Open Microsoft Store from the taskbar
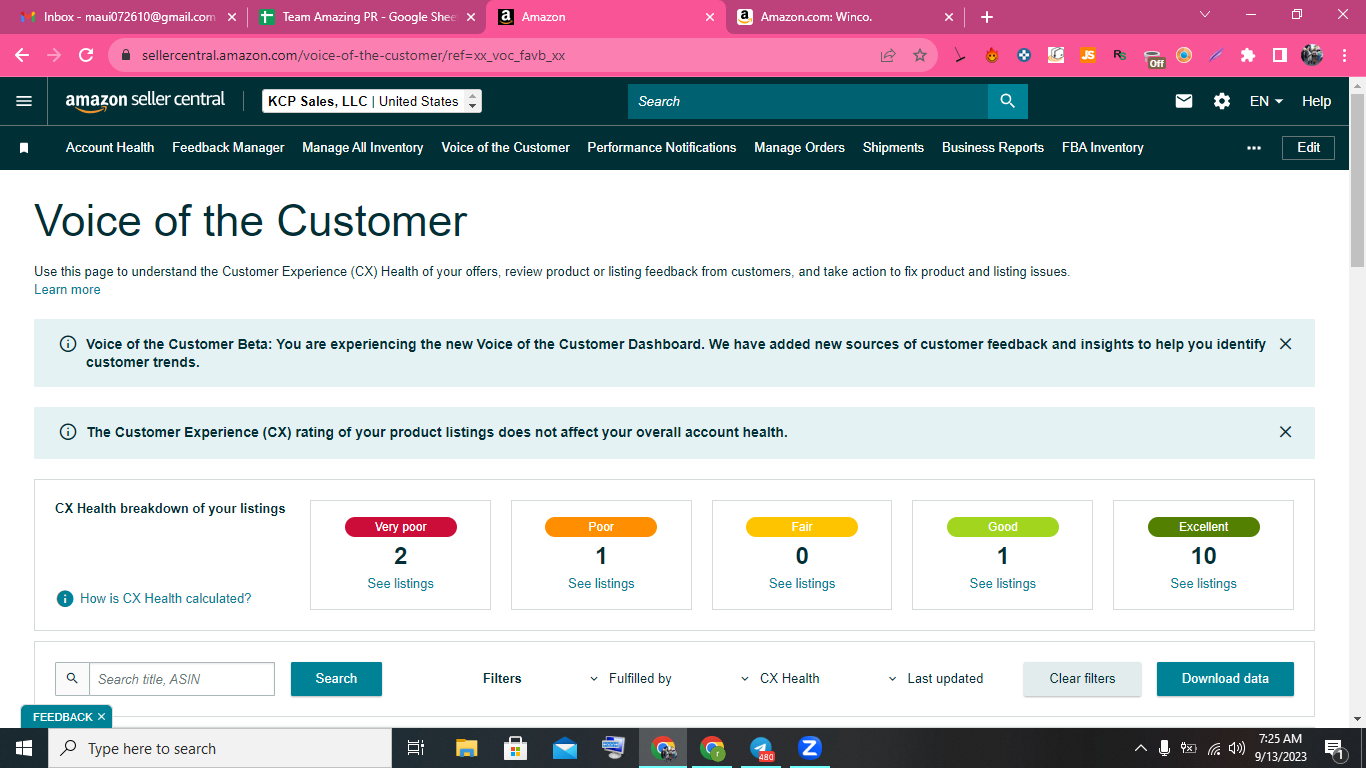1366x768 pixels. click(x=516, y=748)
